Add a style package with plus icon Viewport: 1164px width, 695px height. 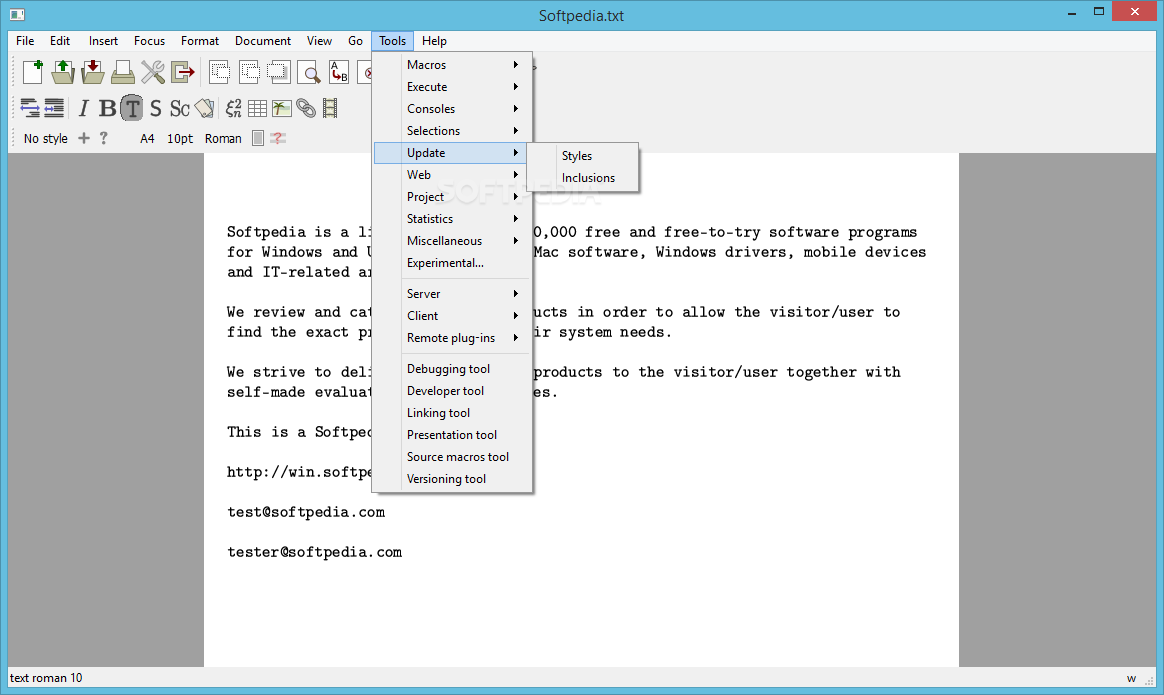84,138
